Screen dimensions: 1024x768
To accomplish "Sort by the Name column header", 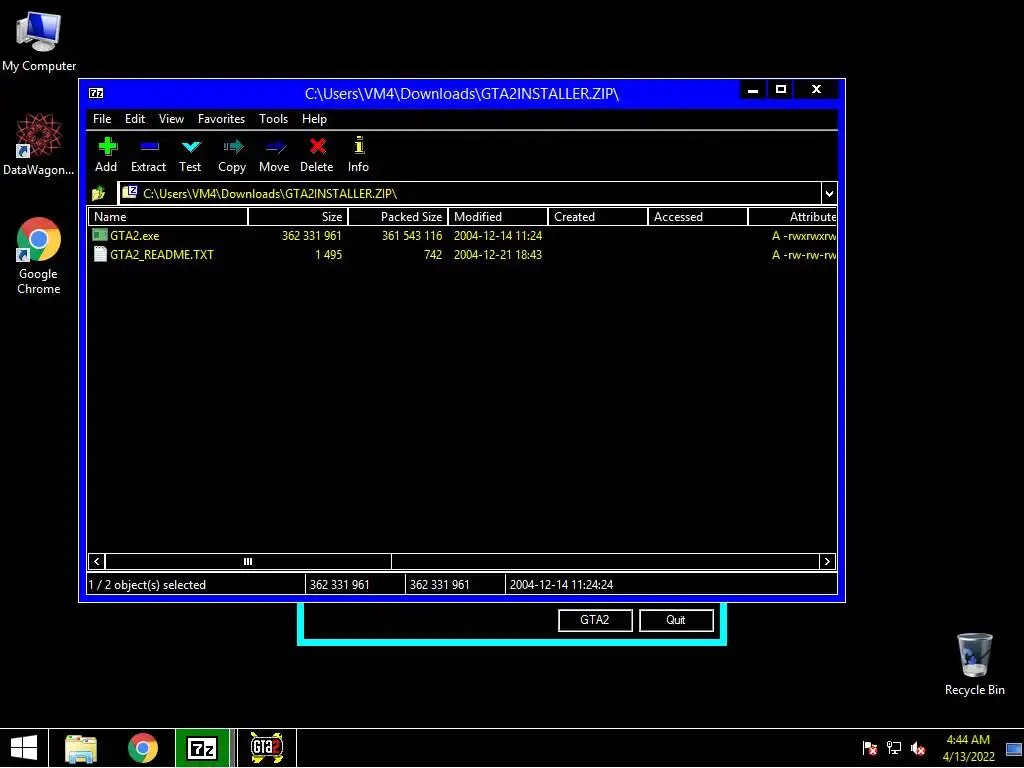I will [168, 217].
